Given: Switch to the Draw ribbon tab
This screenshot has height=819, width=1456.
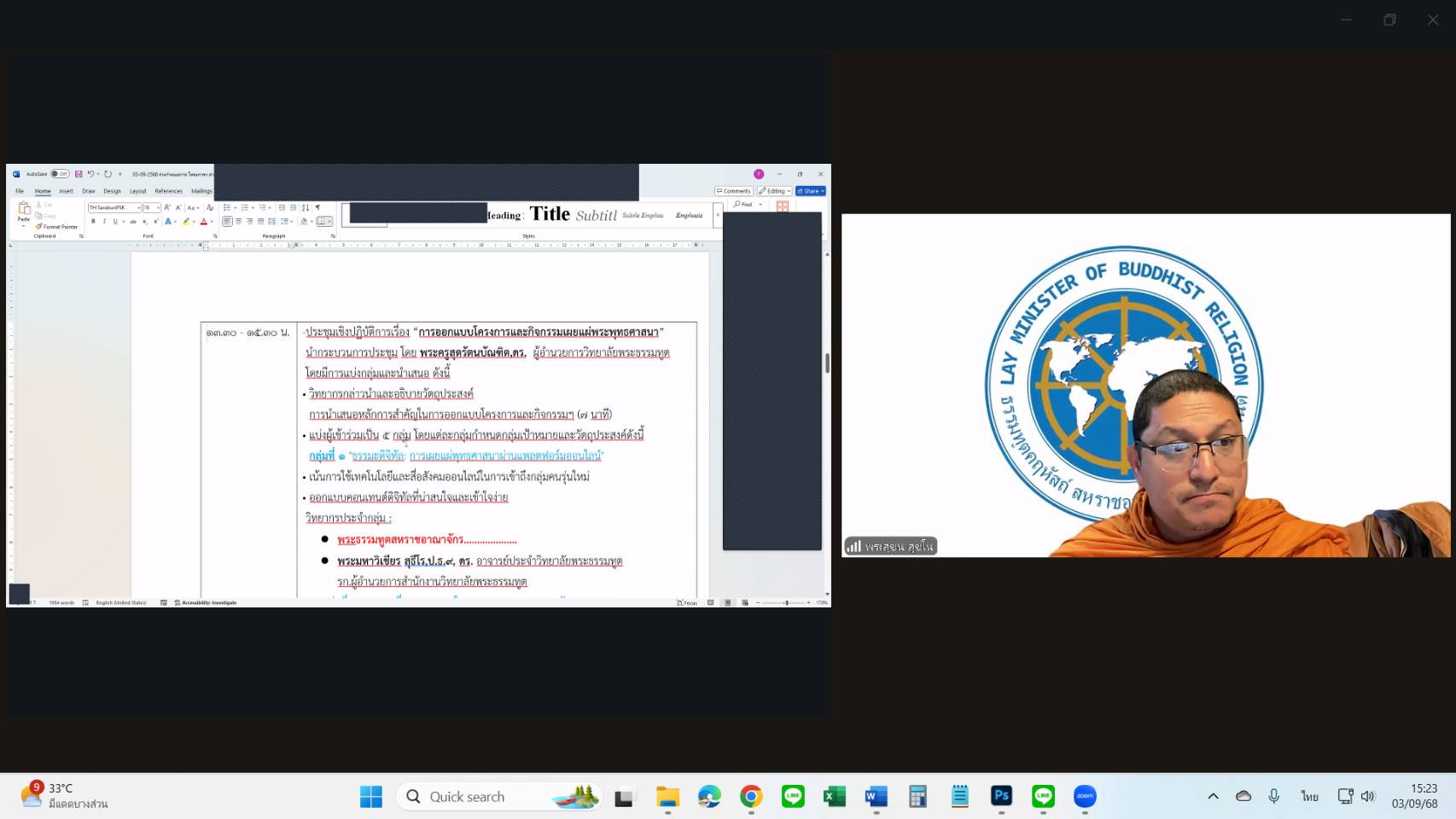Looking at the screenshot, I should point(88,191).
